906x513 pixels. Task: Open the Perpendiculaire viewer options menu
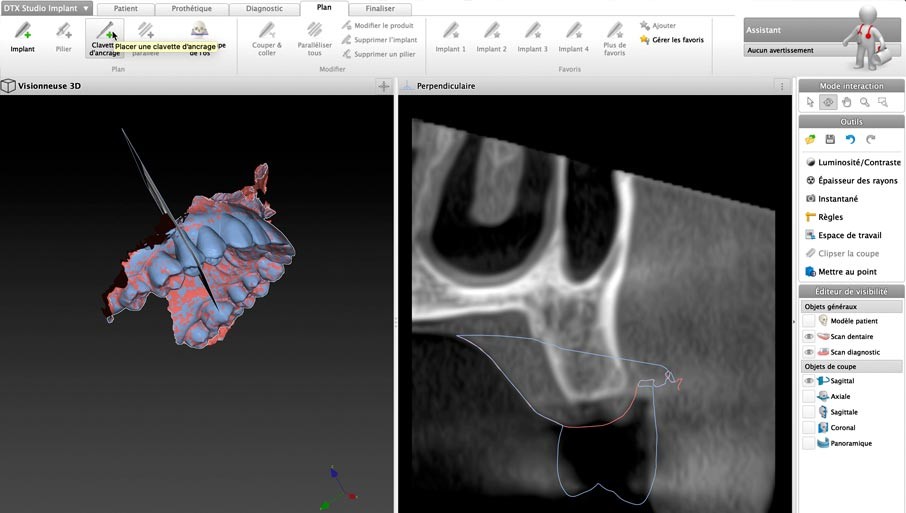(x=782, y=87)
